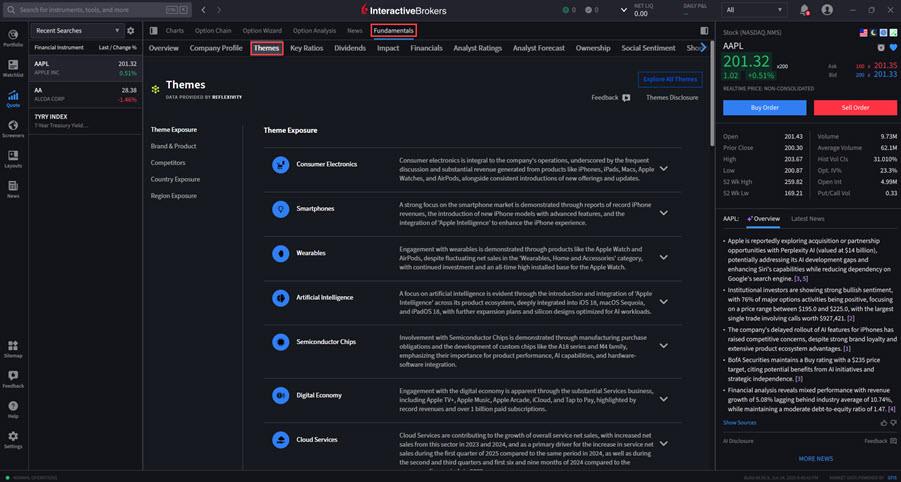
Task: Go back with the left arrow
Action: [x=203, y=10]
